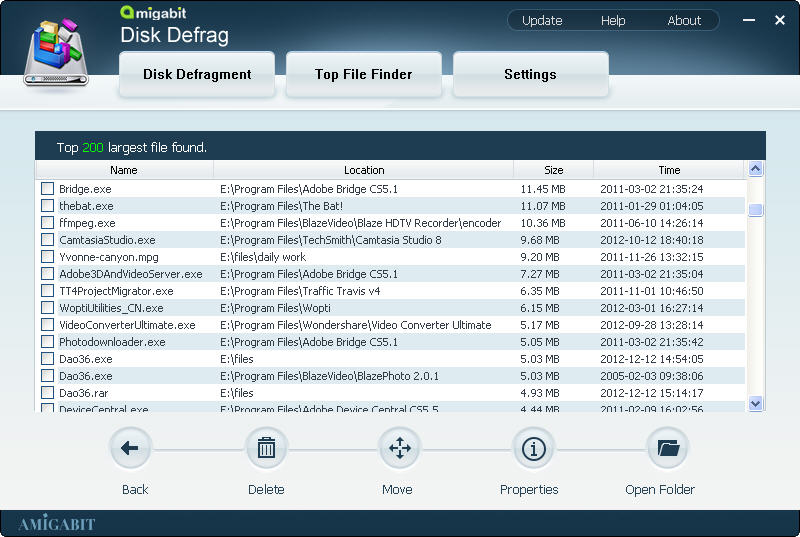Image resolution: width=800 pixels, height=537 pixels.
Task: Click the 2012-10-12 18:40:18 time value
Action: 652,240
